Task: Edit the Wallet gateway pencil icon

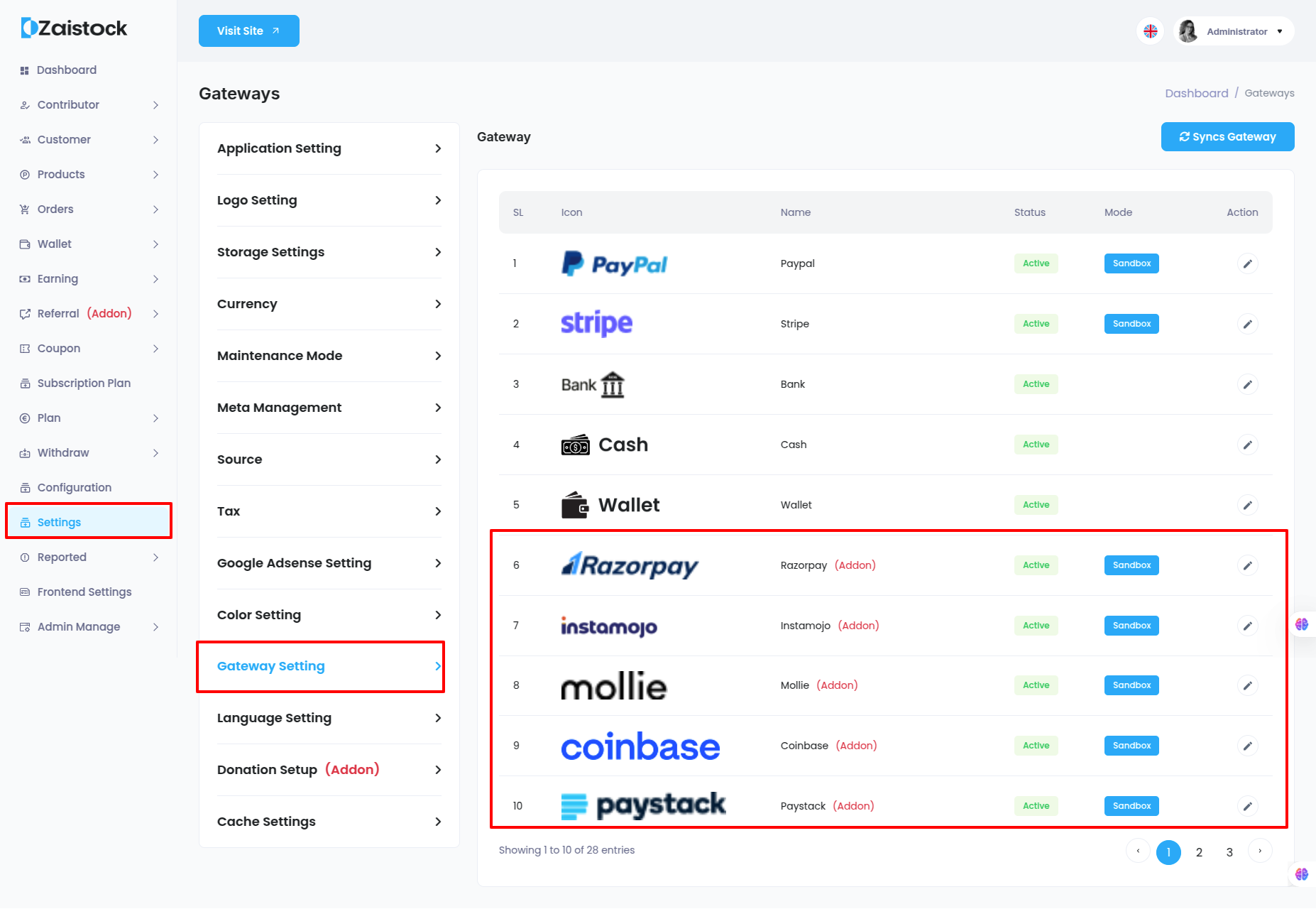Action: point(1247,505)
